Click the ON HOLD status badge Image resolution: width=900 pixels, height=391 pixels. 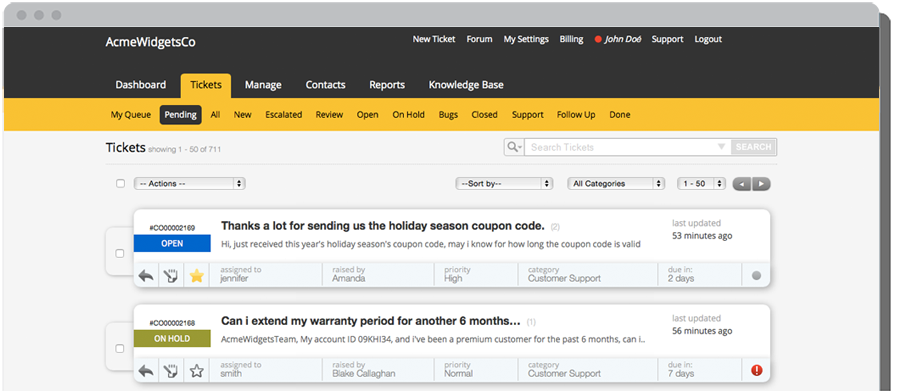pyautogui.click(x=172, y=339)
